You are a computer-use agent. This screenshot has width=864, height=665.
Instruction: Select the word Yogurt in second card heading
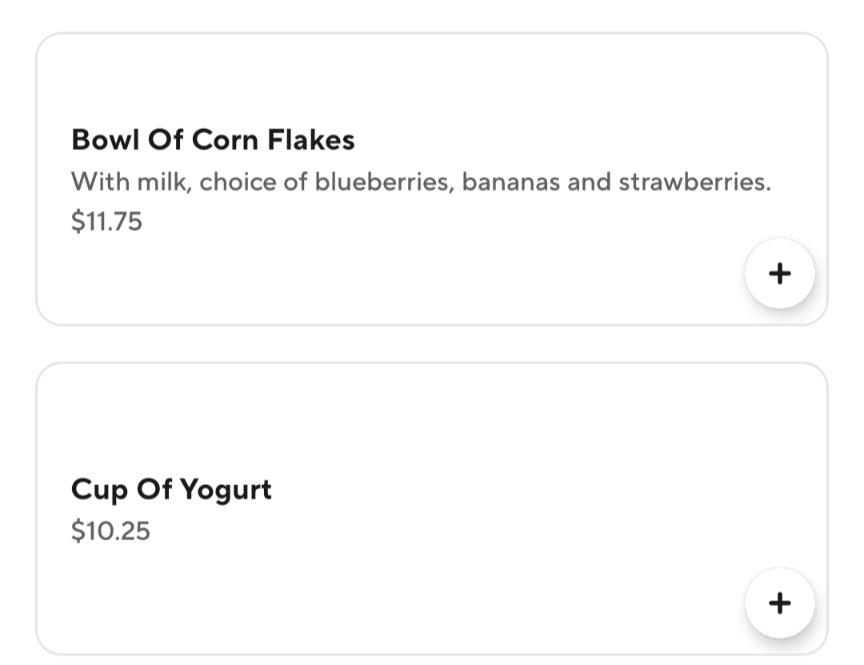(226, 490)
